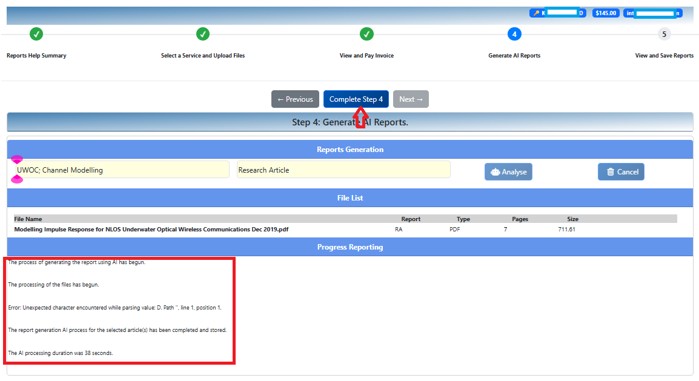
Task: Open the View and Pay Invoice step label
Action: [x=366, y=56]
